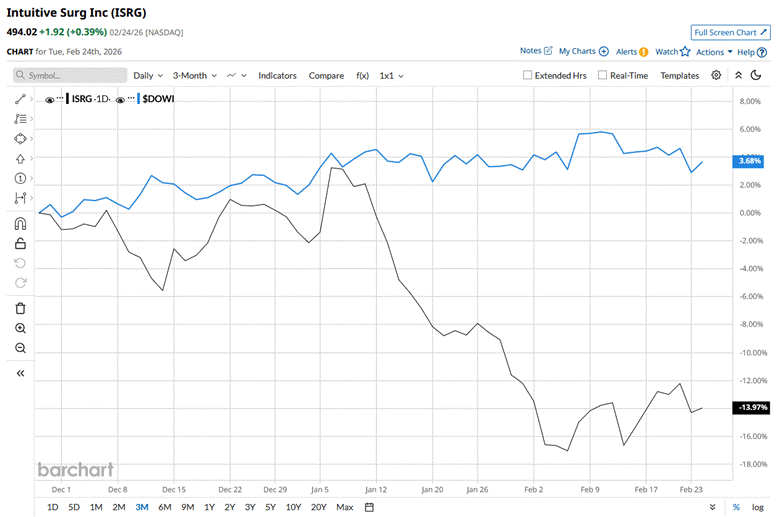Select the 1D range tab
The image size is (780, 517).
(x=52, y=507)
